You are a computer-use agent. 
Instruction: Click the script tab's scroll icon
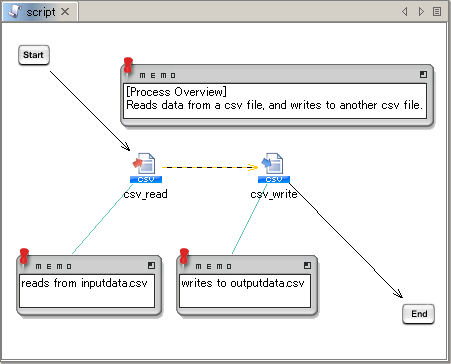pos(15,11)
